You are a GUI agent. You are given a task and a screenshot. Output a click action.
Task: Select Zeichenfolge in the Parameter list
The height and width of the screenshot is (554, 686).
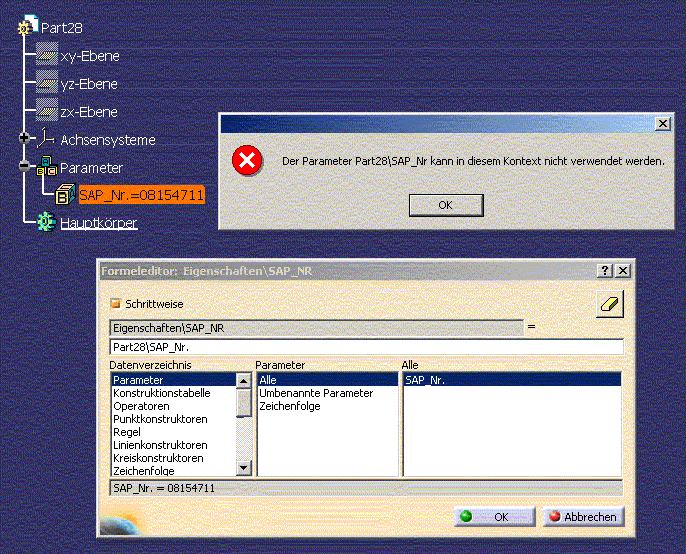(328, 406)
